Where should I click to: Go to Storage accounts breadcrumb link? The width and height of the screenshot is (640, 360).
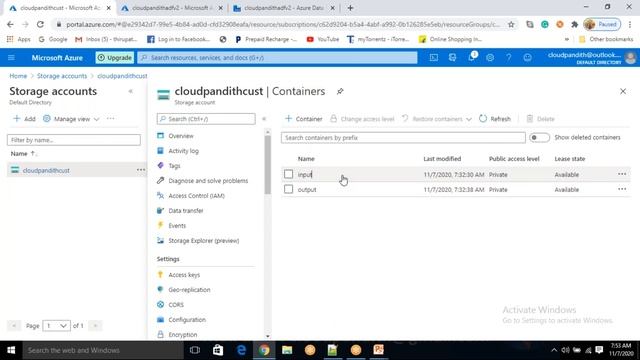(62, 76)
